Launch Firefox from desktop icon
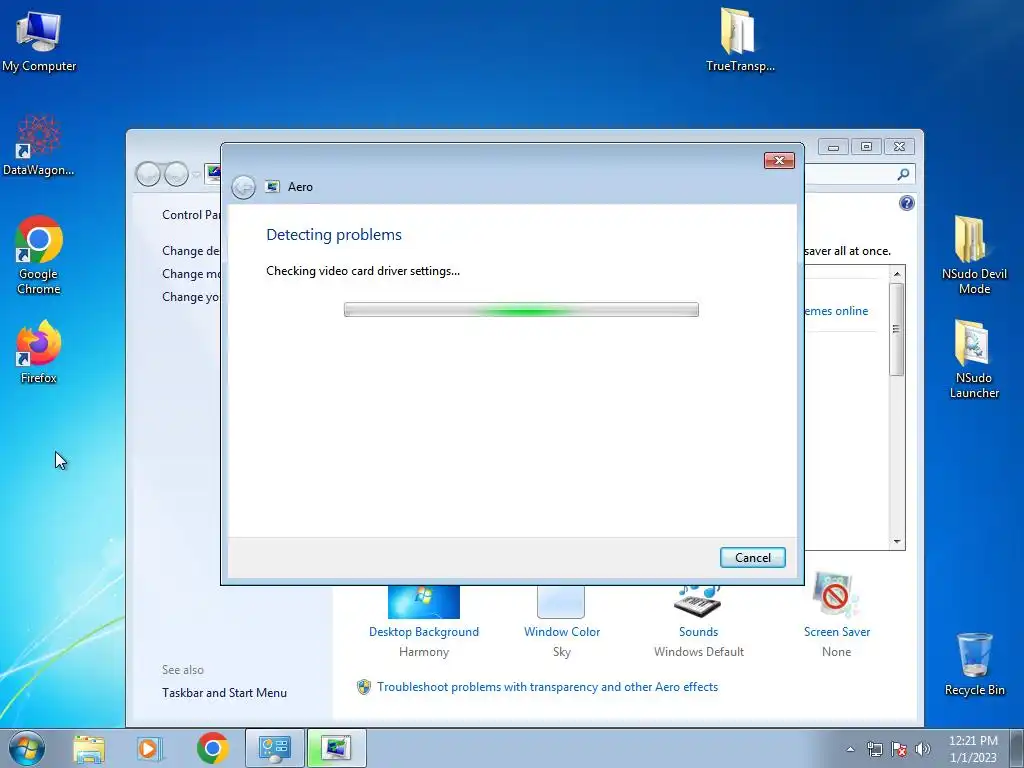The height and width of the screenshot is (768, 1024). click(39, 351)
